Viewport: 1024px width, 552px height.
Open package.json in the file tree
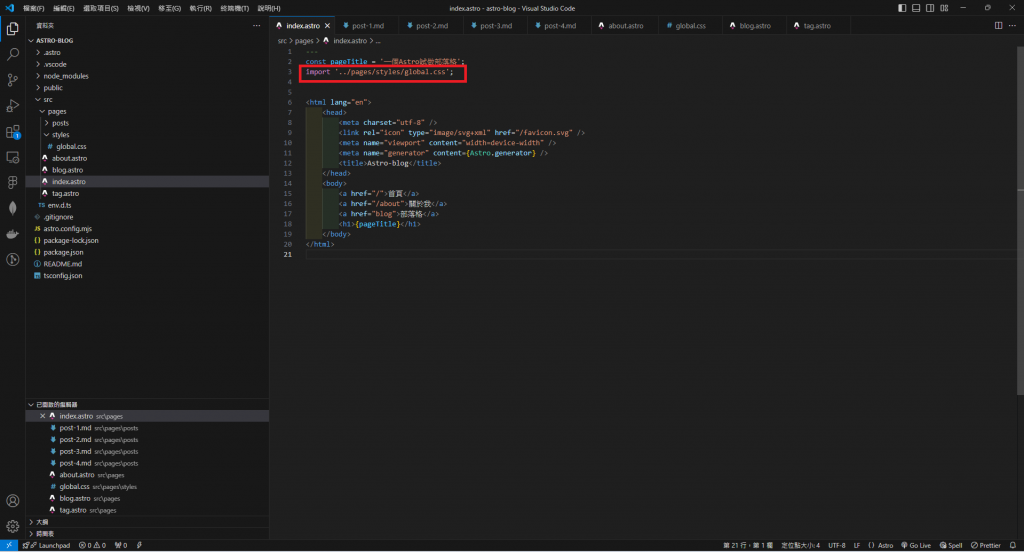[x=147, y=252]
